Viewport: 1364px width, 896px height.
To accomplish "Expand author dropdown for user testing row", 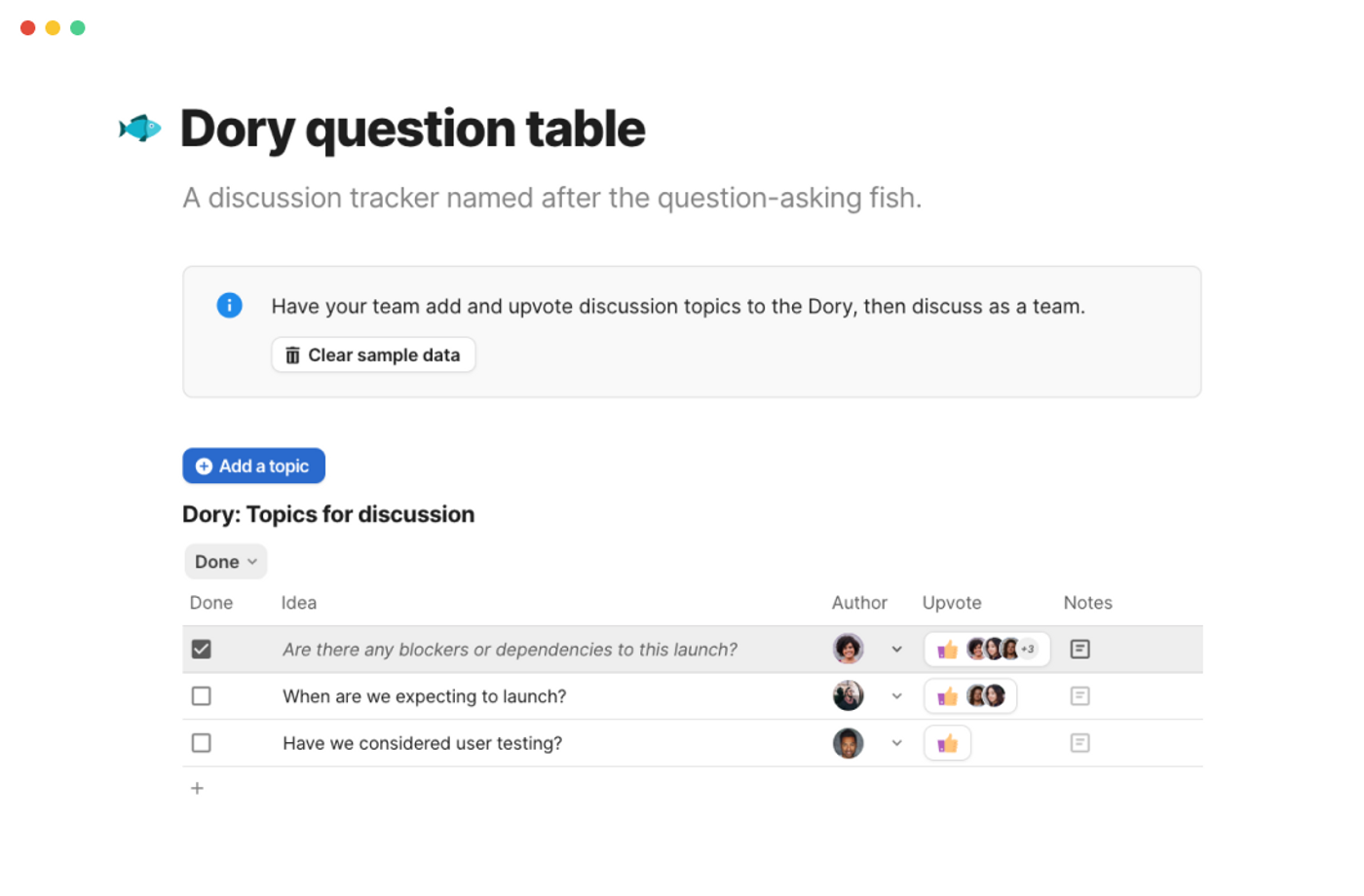I will [x=896, y=743].
